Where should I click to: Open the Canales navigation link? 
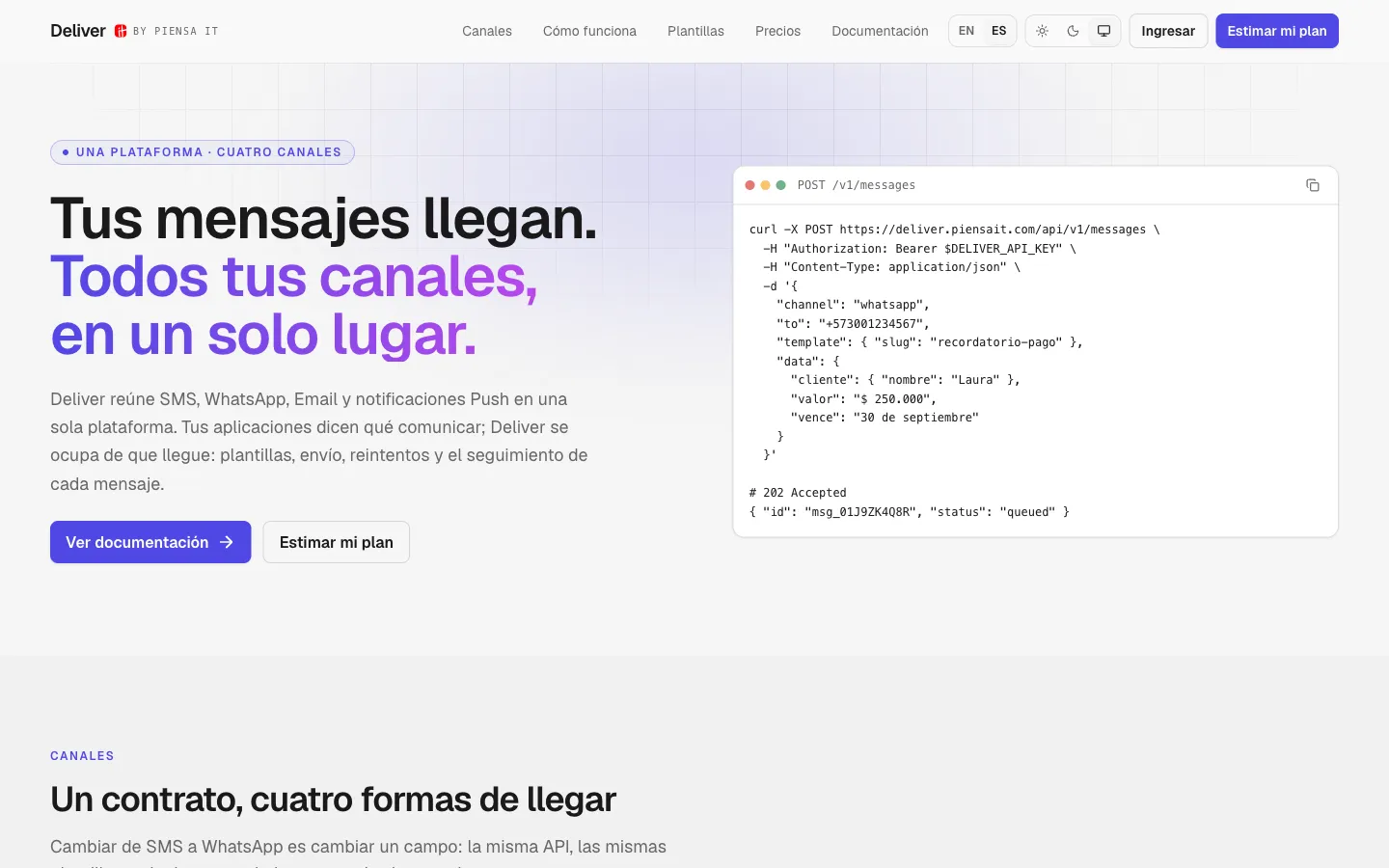tap(487, 31)
